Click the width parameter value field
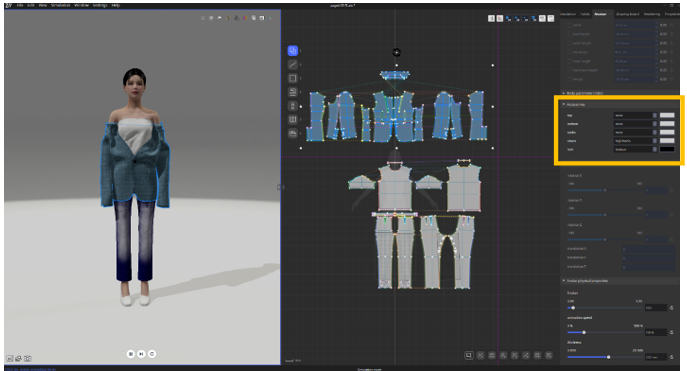This screenshot has width=687, height=371. pos(635,25)
